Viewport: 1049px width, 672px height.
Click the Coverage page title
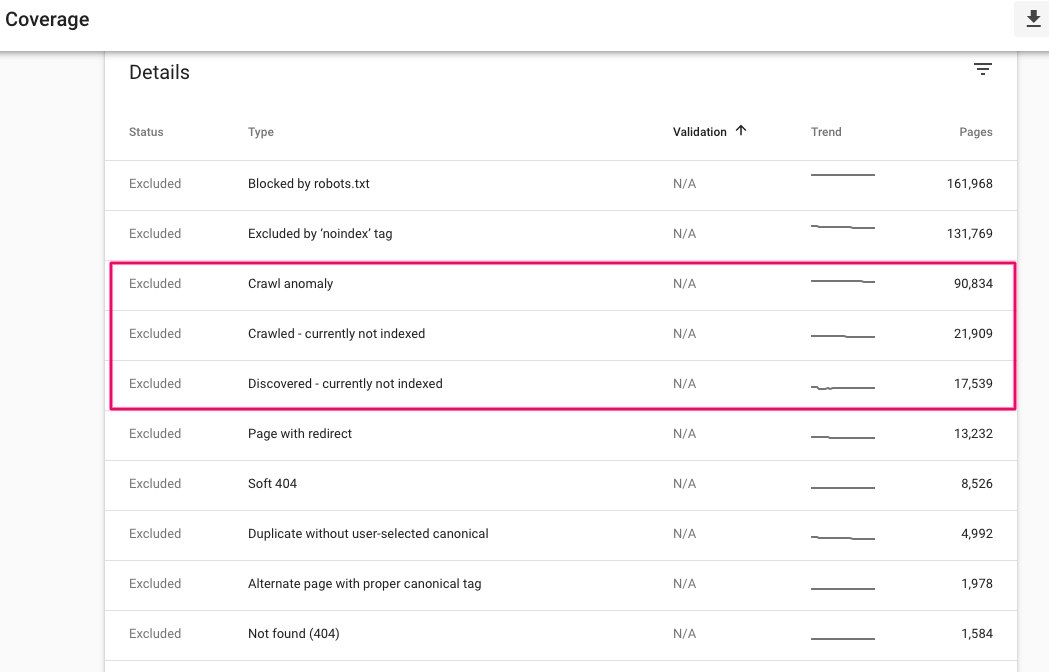(47, 19)
